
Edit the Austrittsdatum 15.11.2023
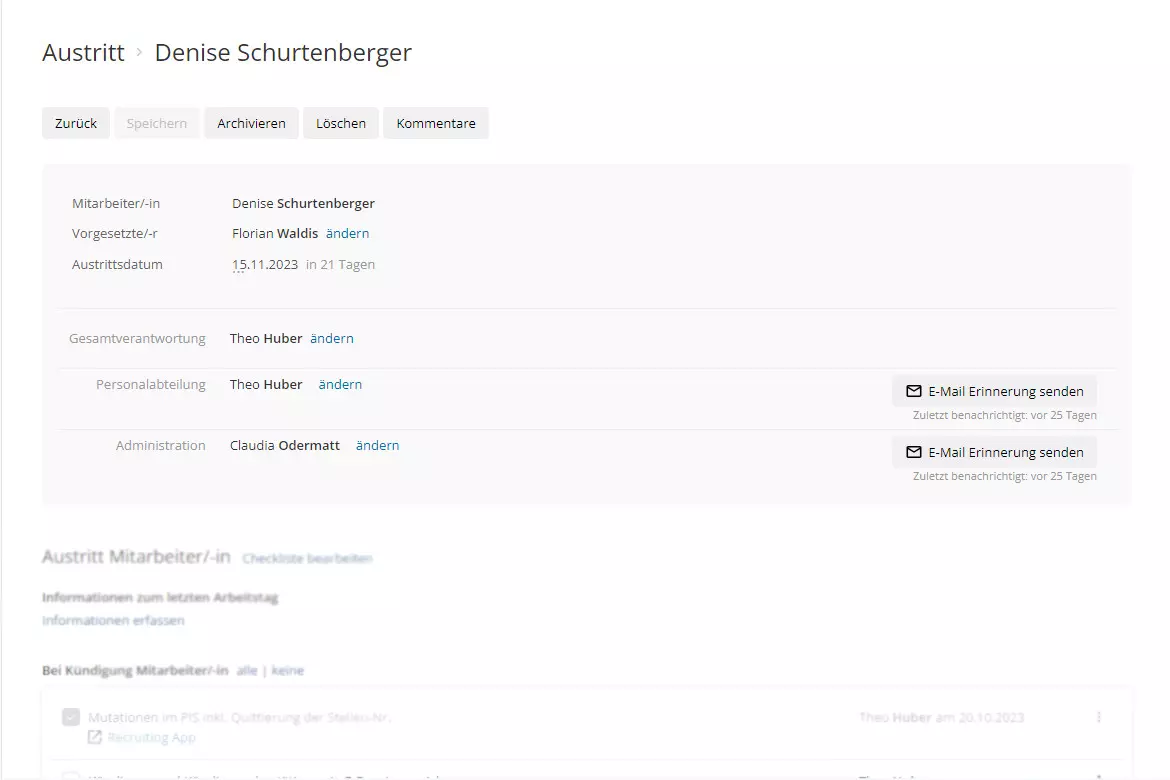pyautogui.click(x=265, y=265)
